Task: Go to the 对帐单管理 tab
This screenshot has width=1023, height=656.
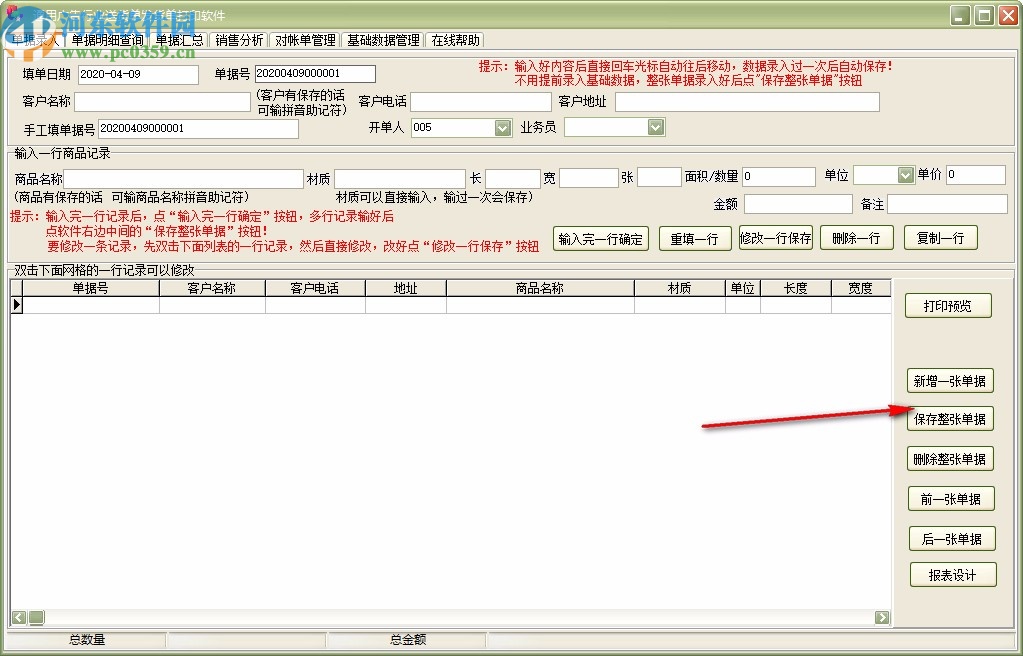Action: 305,40
